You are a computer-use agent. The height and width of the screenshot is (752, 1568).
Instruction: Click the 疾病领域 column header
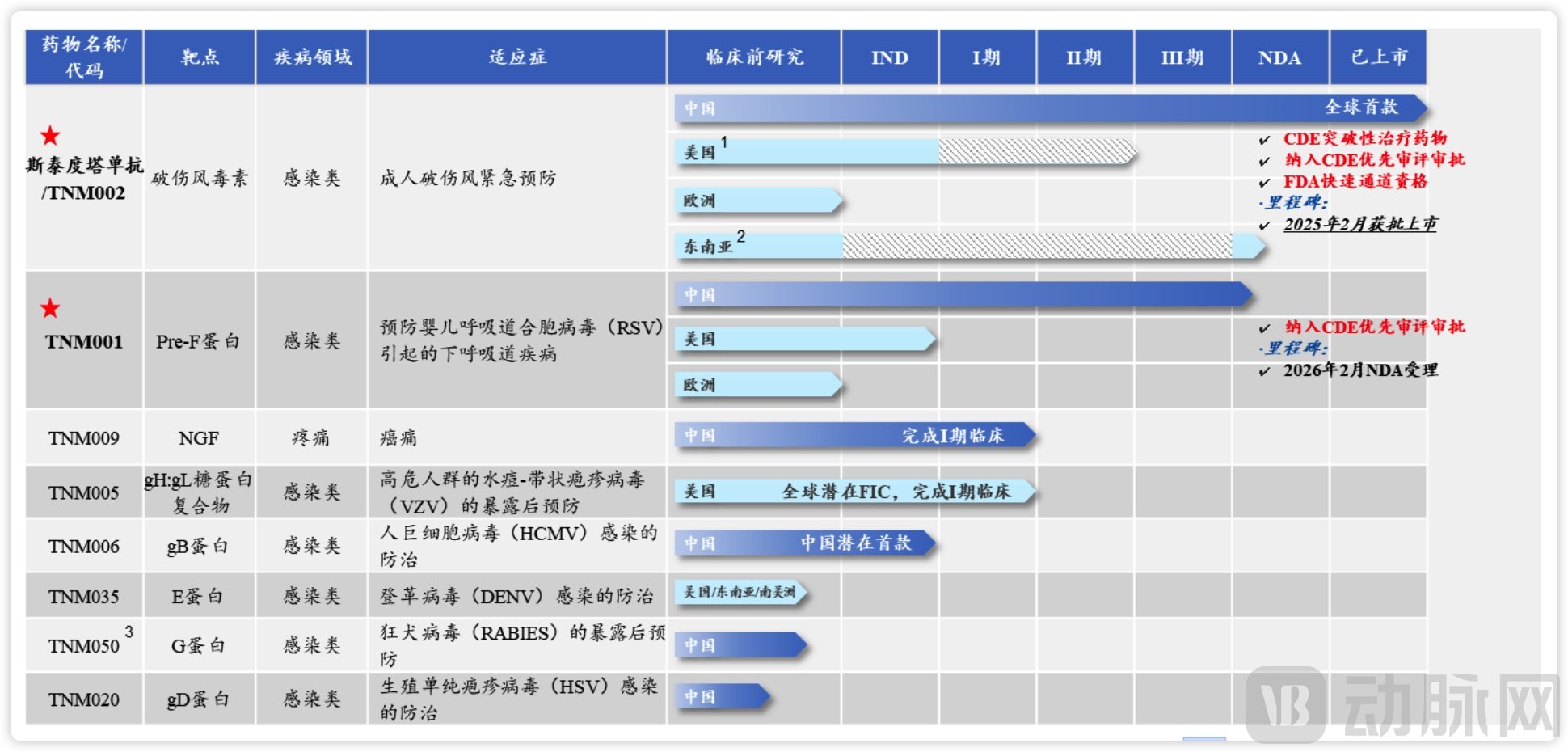[312, 57]
